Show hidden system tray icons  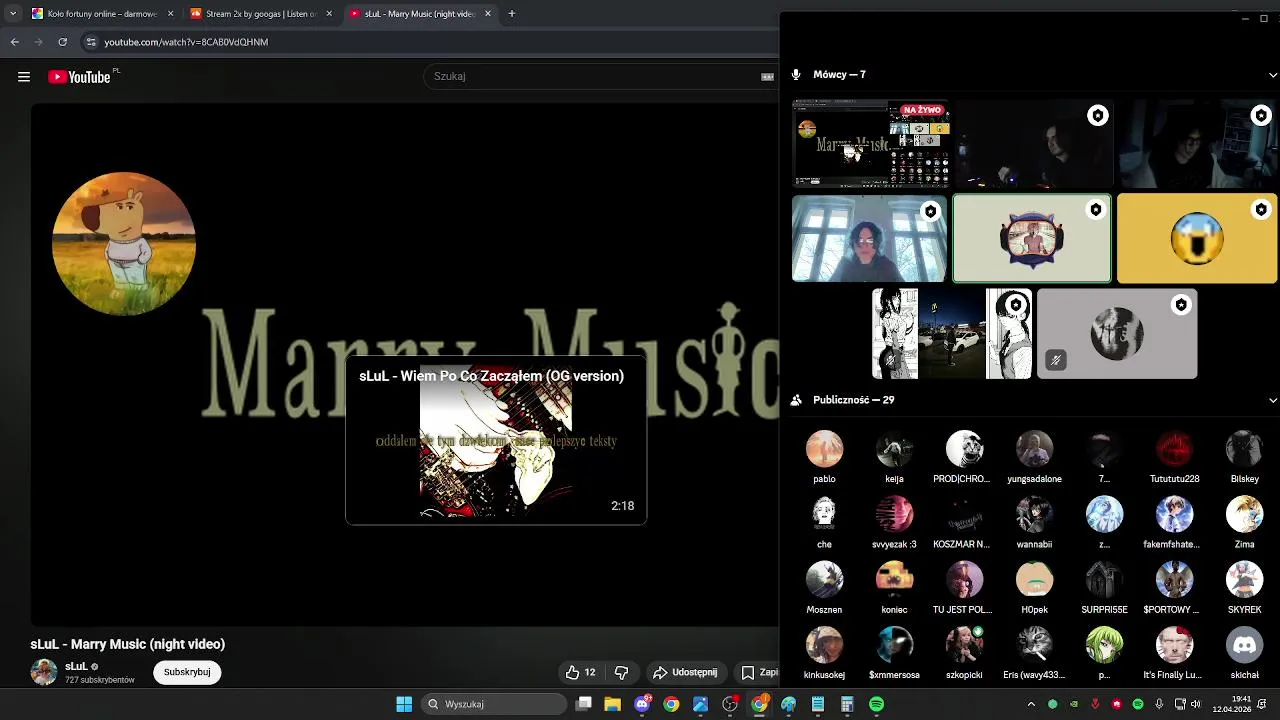click(x=1031, y=704)
